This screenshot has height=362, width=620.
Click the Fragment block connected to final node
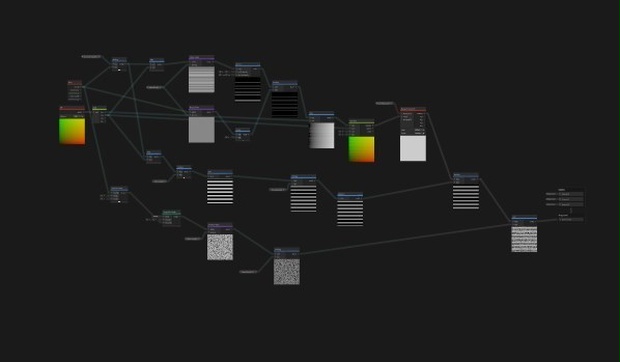571,219
